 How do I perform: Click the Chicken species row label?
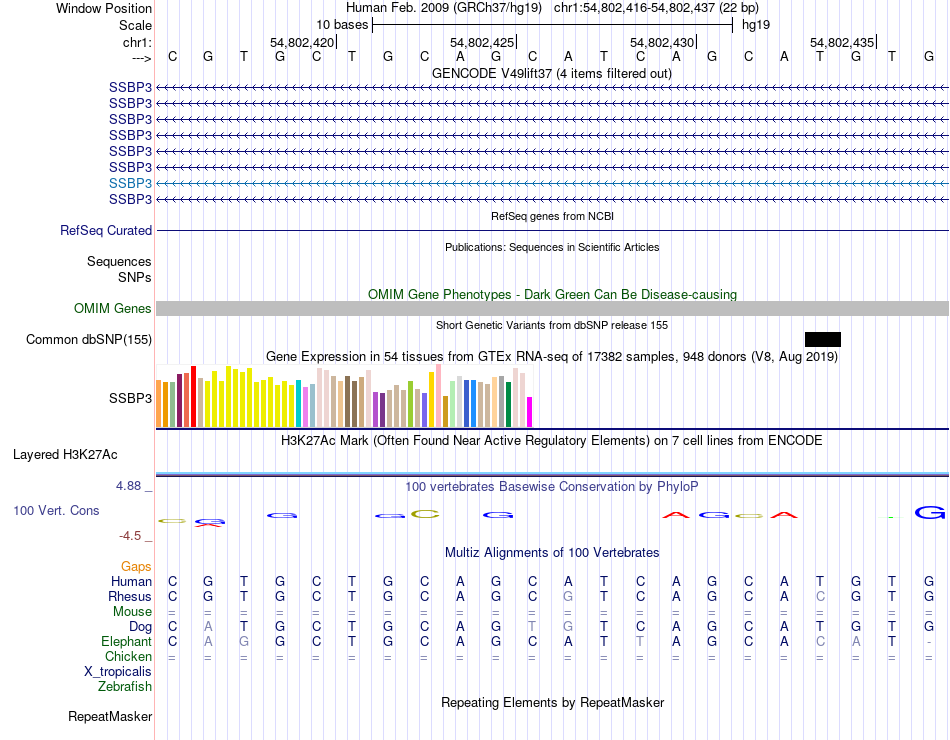pos(128,656)
